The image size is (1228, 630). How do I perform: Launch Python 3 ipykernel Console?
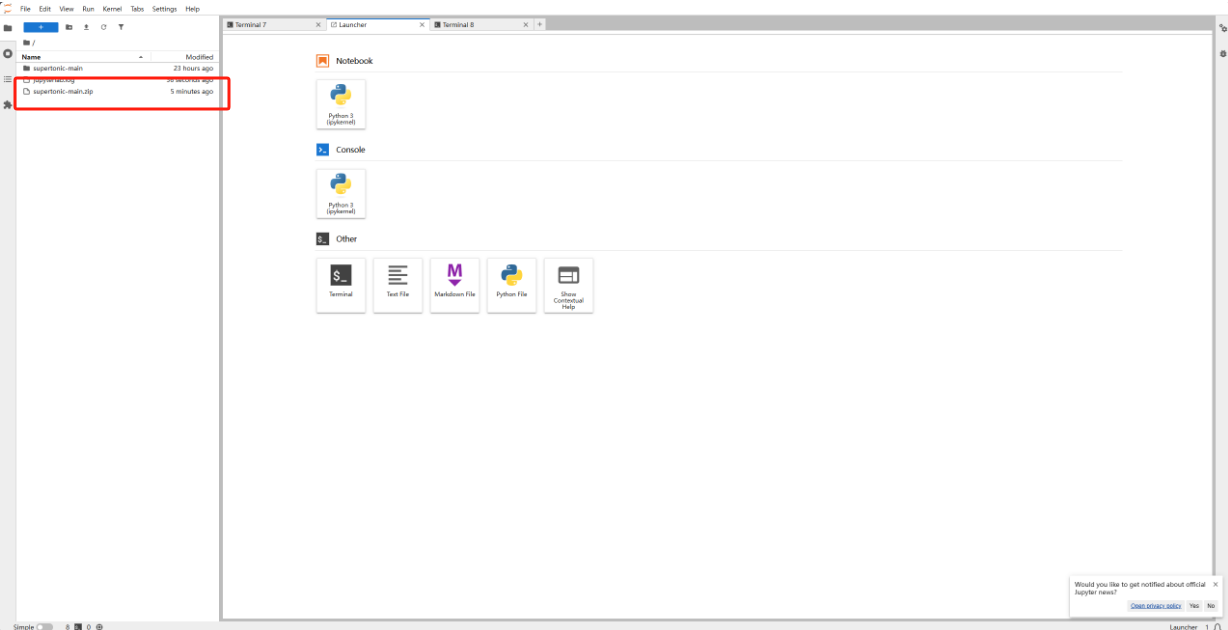[341, 194]
